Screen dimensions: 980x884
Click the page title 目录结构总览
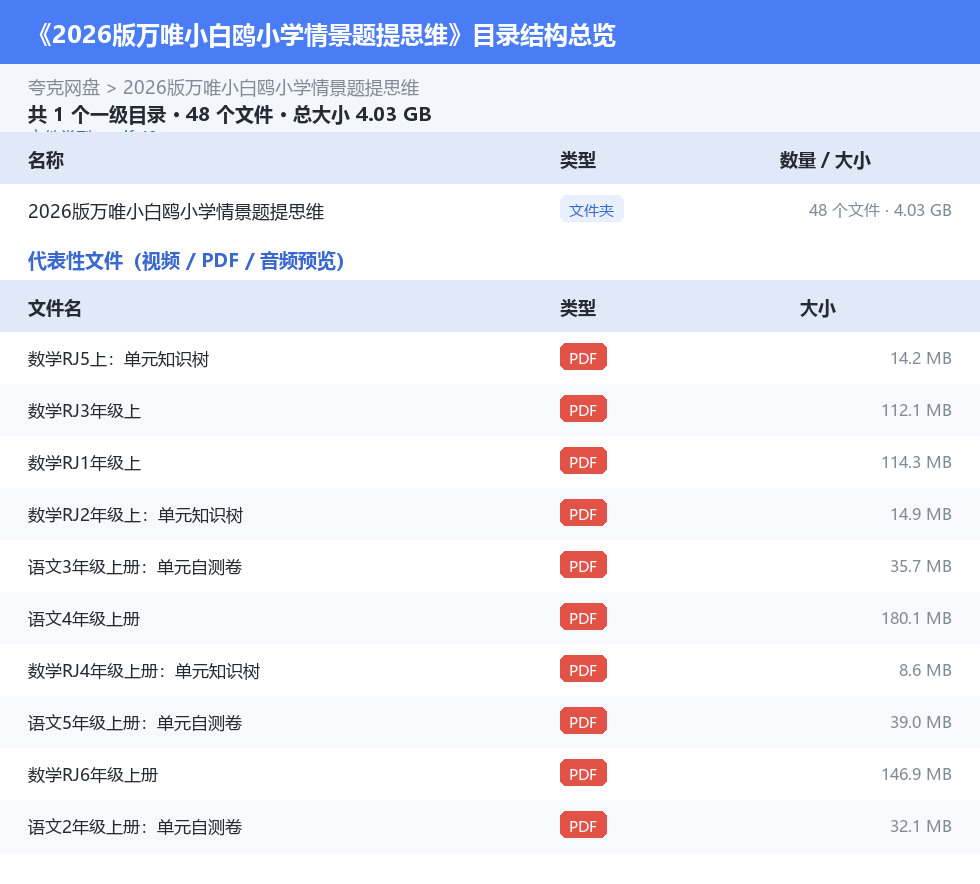point(544,35)
